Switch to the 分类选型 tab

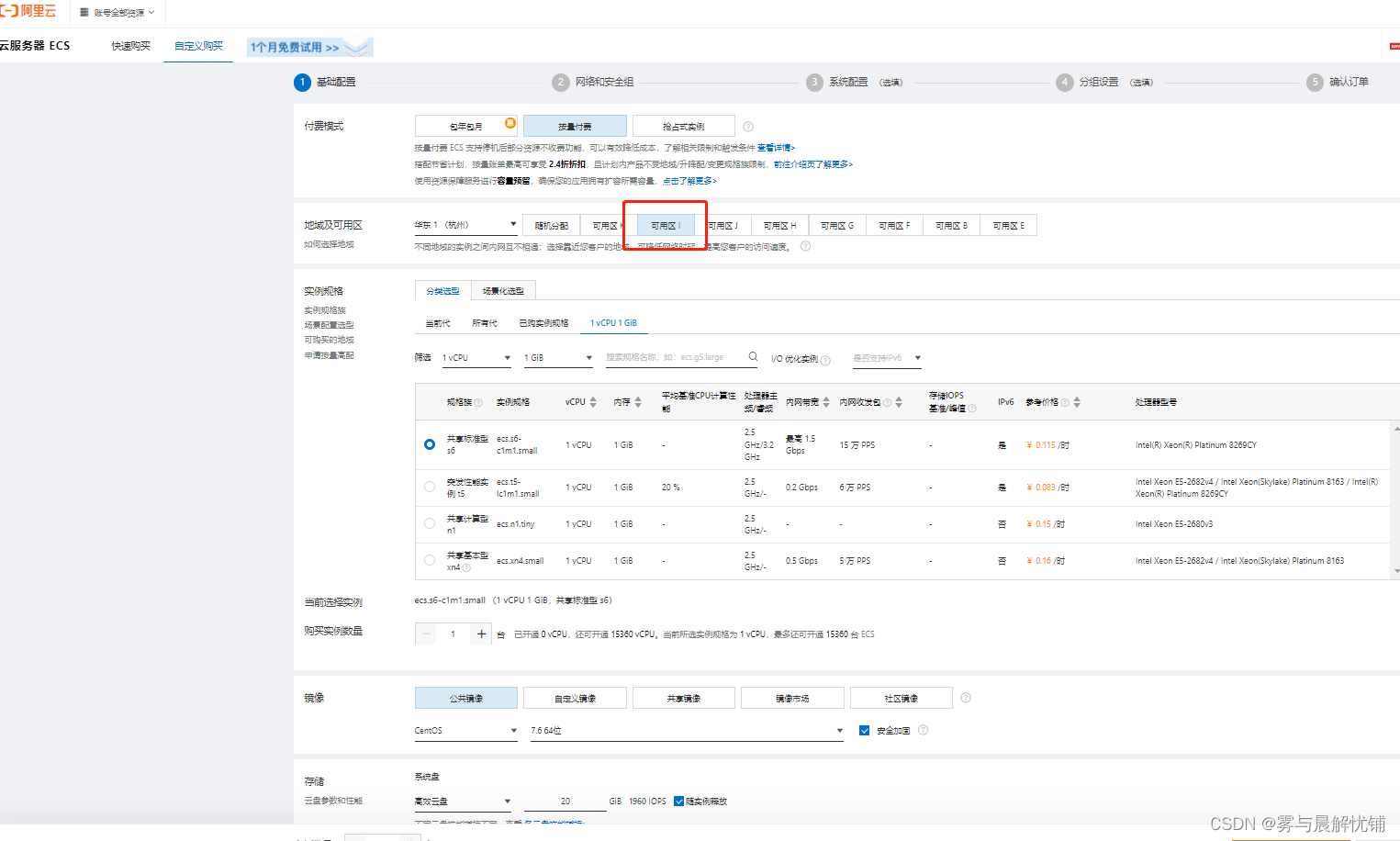pos(442,291)
